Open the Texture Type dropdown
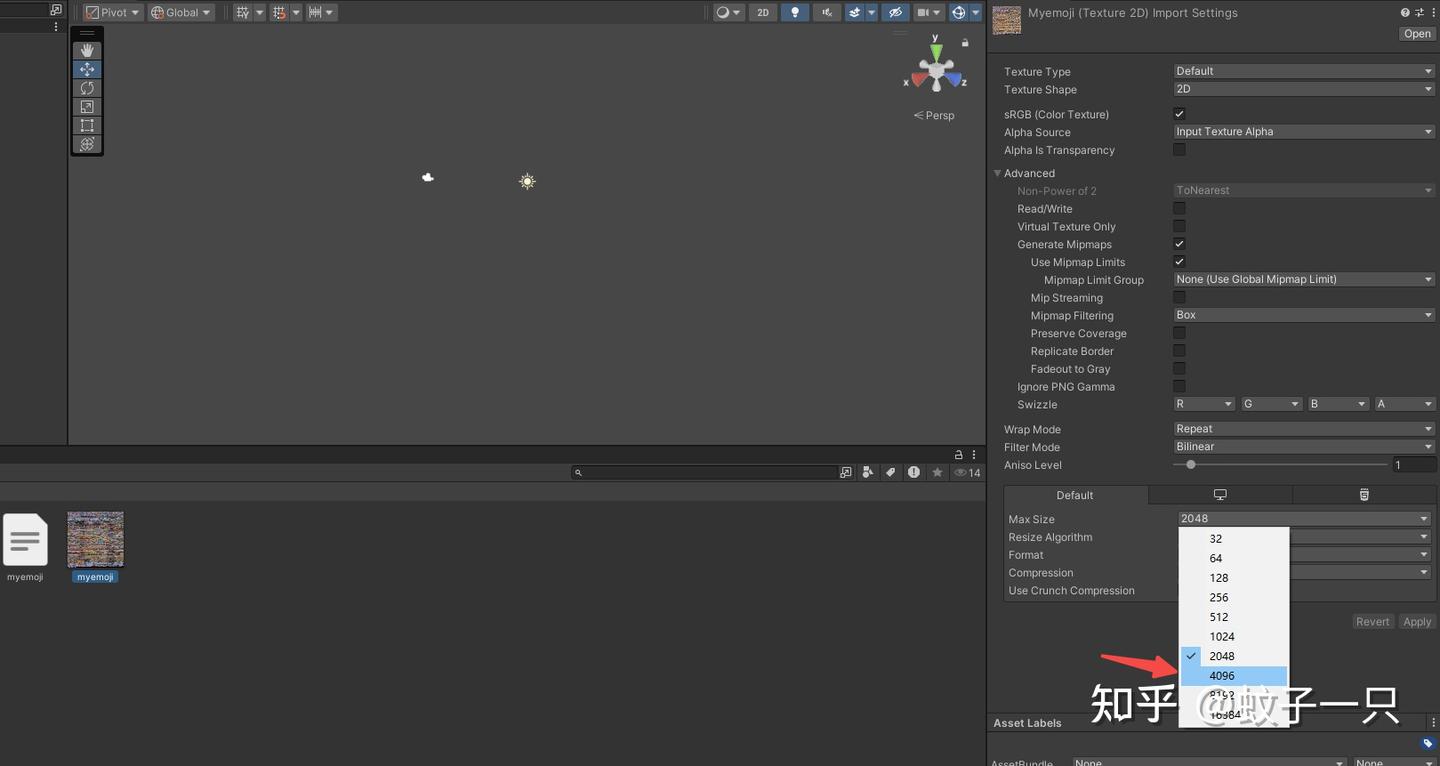This screenshot has height=766, width=1440. point(1303,70)
